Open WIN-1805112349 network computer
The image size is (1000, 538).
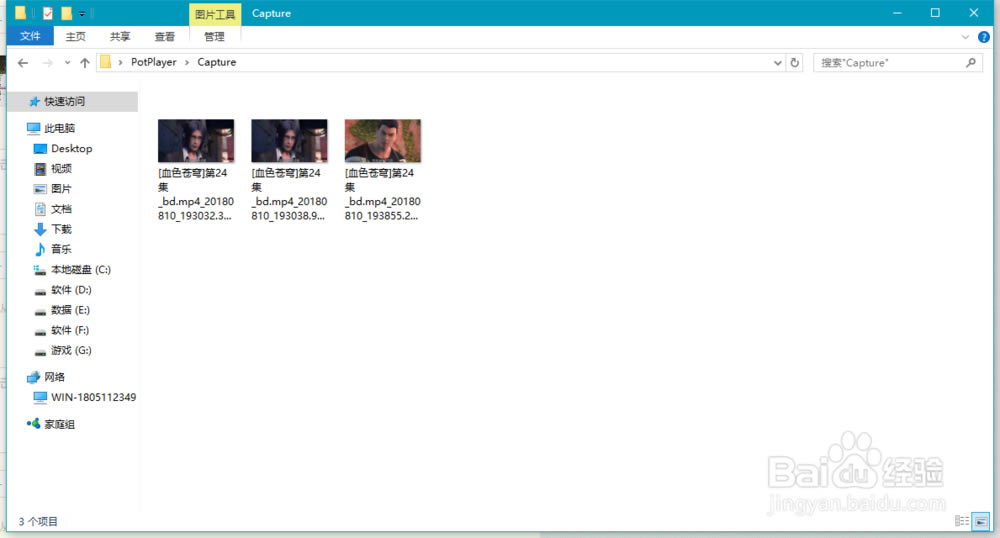pyautogui.click(x=93, y=397)
